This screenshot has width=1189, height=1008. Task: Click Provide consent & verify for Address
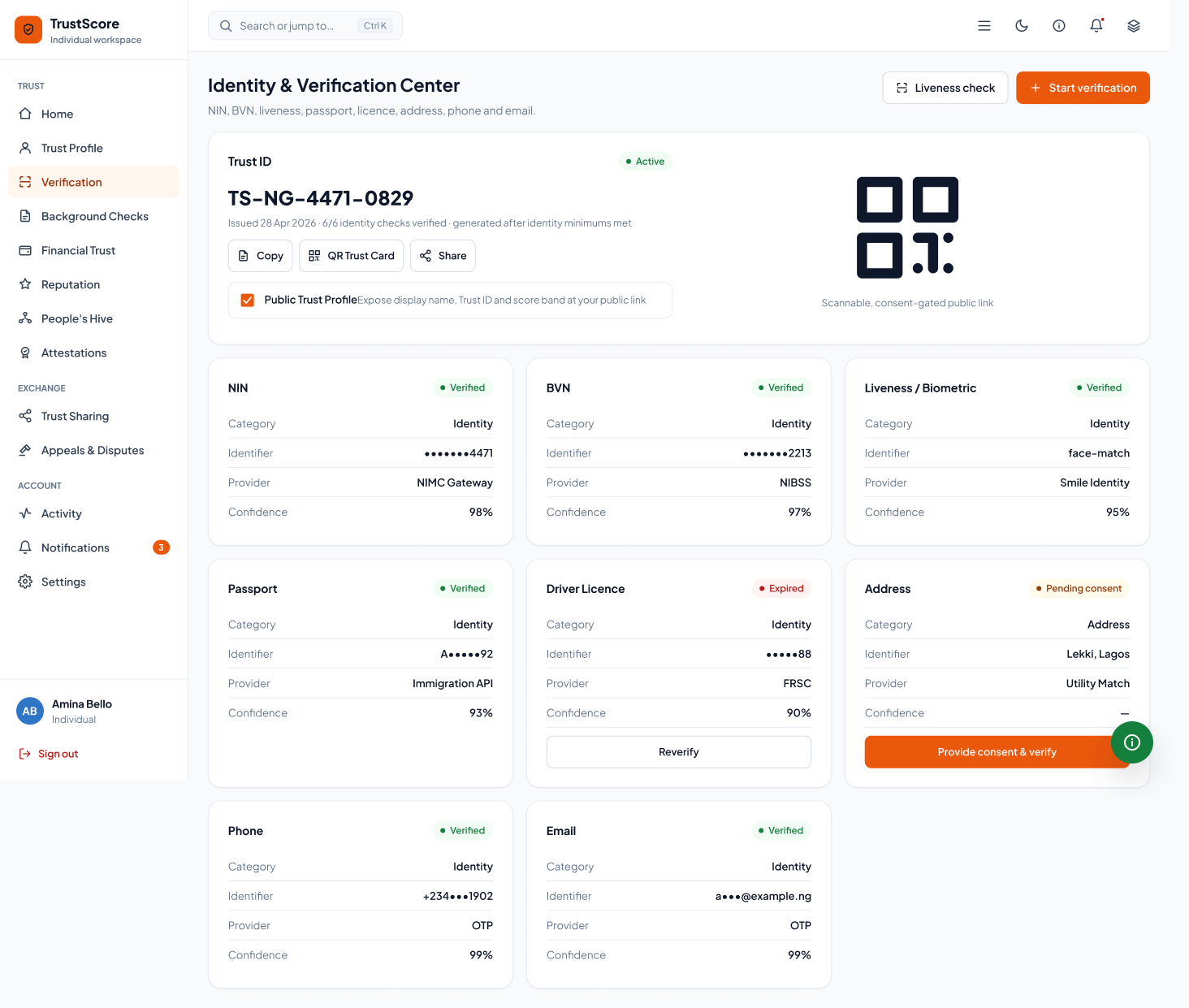coord(997,752)
